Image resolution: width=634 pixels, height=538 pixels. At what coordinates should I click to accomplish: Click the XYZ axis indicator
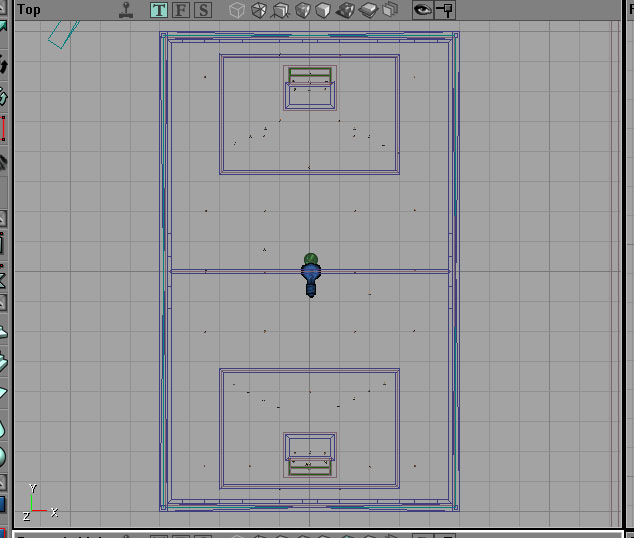[x=38, y=503]
